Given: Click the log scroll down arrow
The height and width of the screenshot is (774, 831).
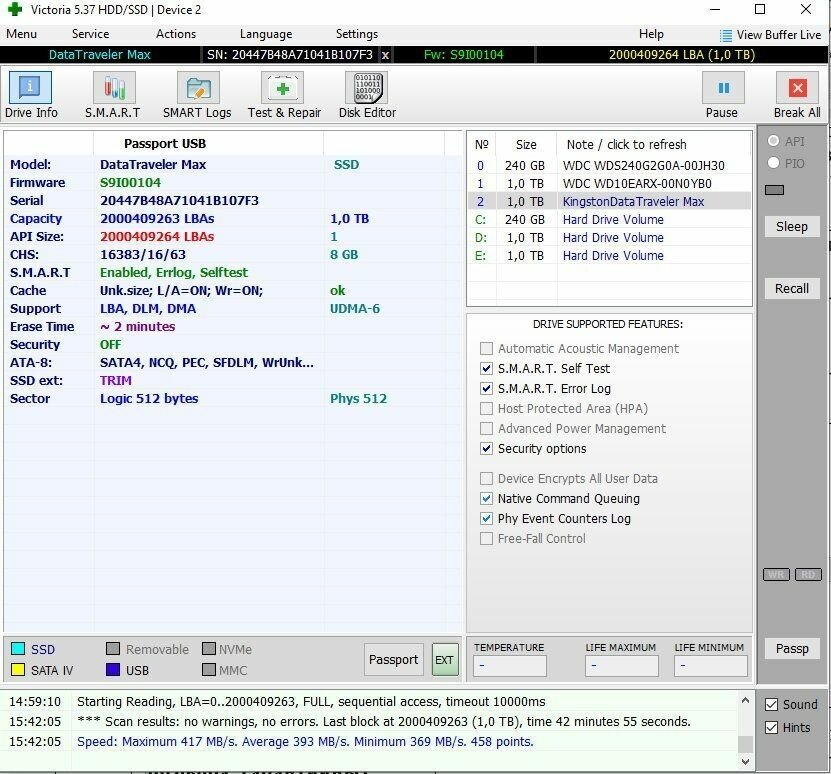Looking at the screenshot, I should 745,761.
